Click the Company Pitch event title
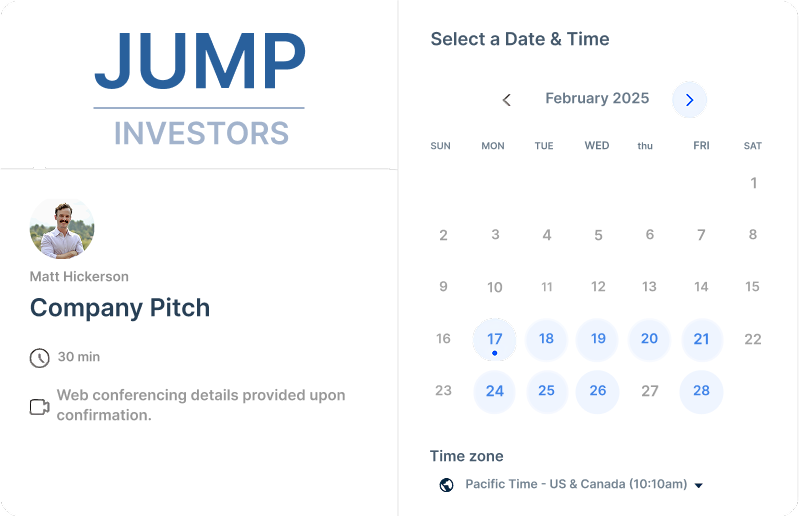The height and width of the screenshot is (517, 799). (120, 307)
